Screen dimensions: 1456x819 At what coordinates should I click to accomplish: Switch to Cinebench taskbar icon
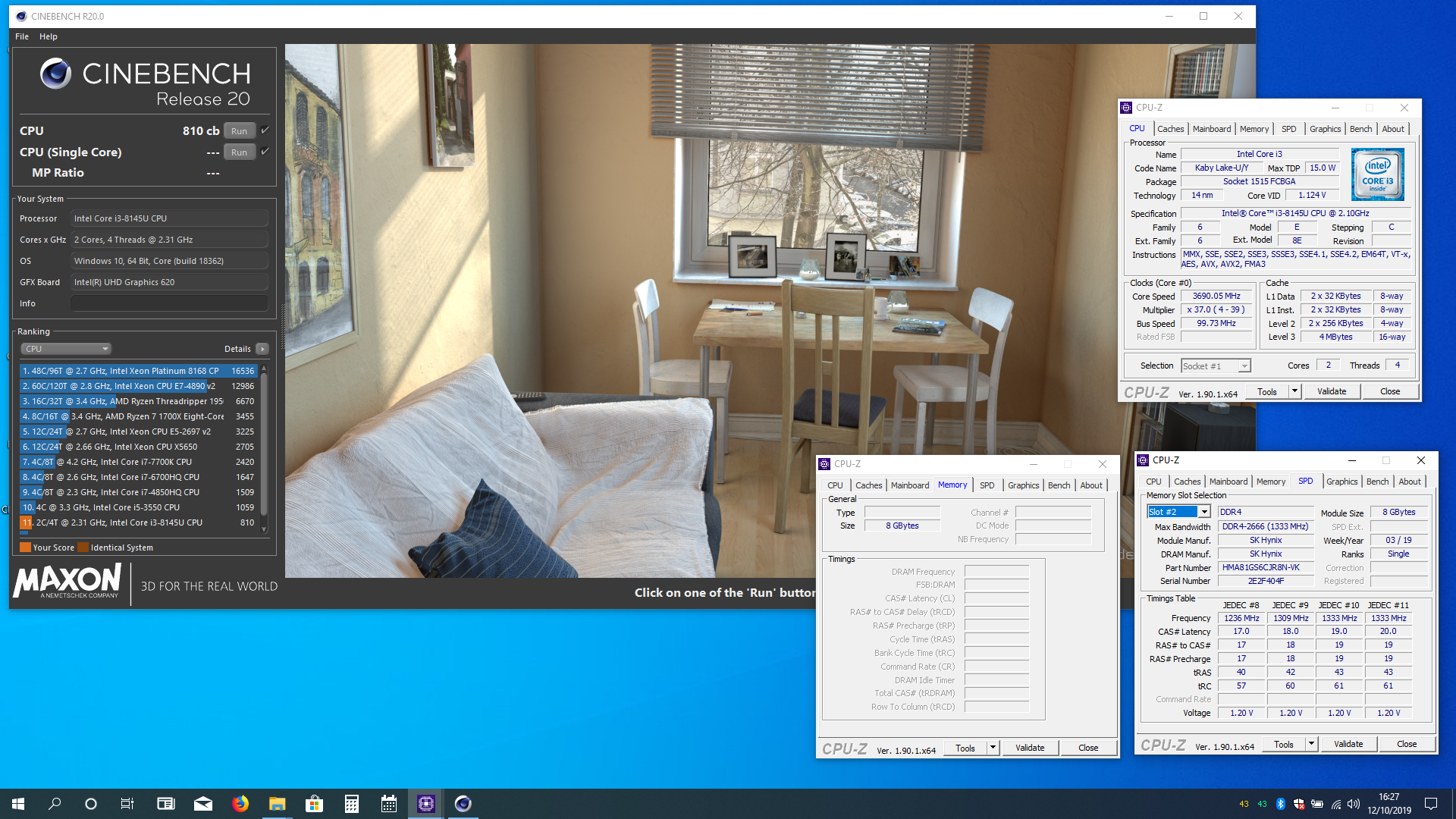click(x=463, y=804)
